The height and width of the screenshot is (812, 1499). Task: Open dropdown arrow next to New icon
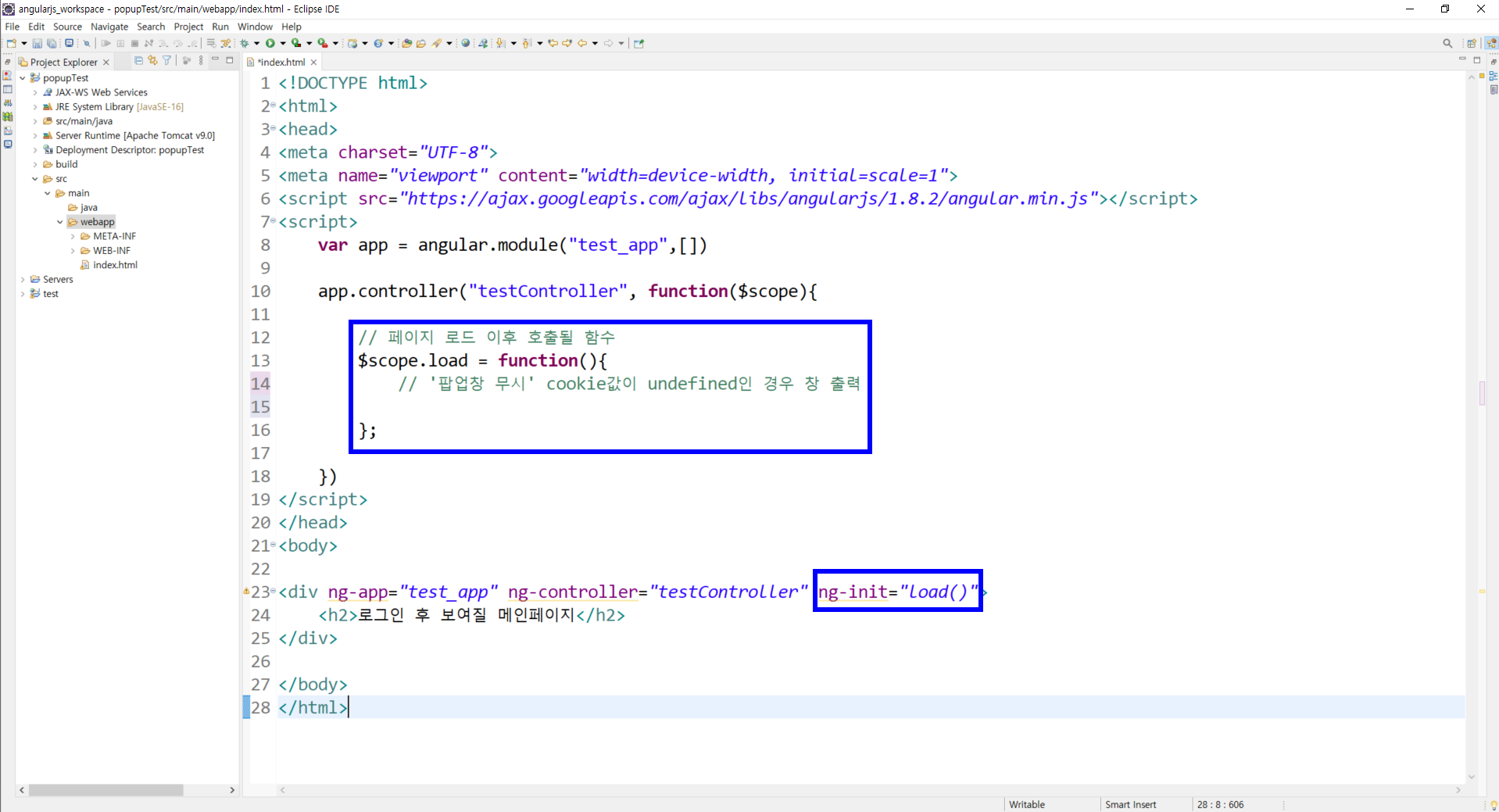pyautogui.click(x=24, y=43)
